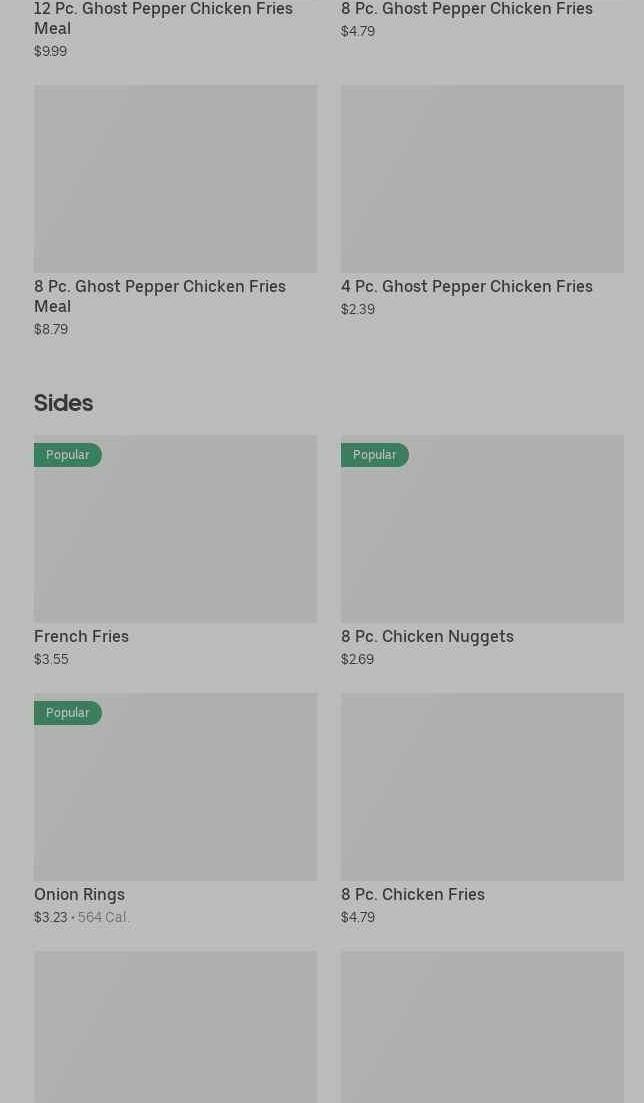This screenshot has width=644, height=1103.
Task: Click Popular badge on French Fries
Action: [x=67, y=455]
